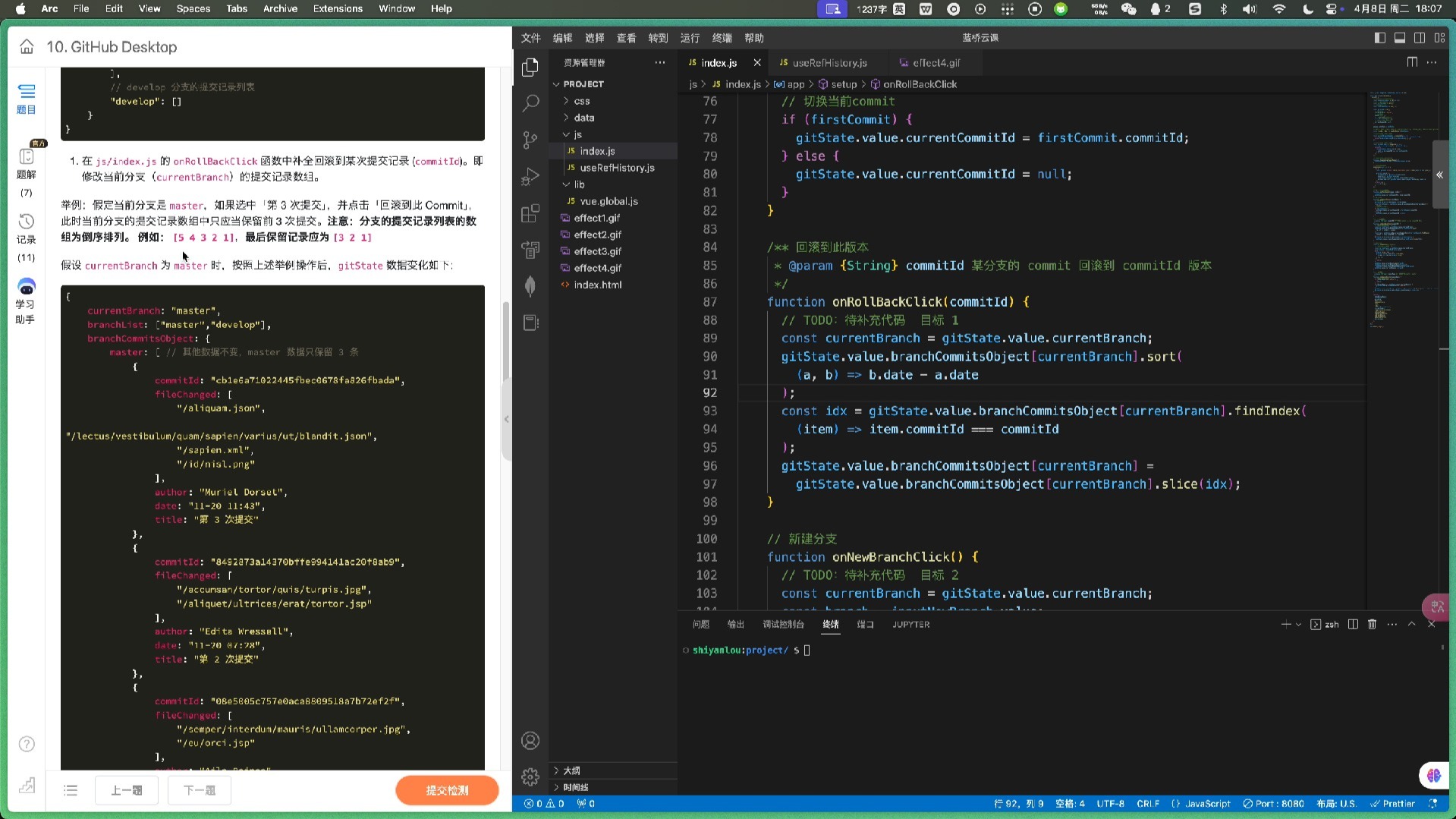Split the terminal pane

click(1354, 624)
